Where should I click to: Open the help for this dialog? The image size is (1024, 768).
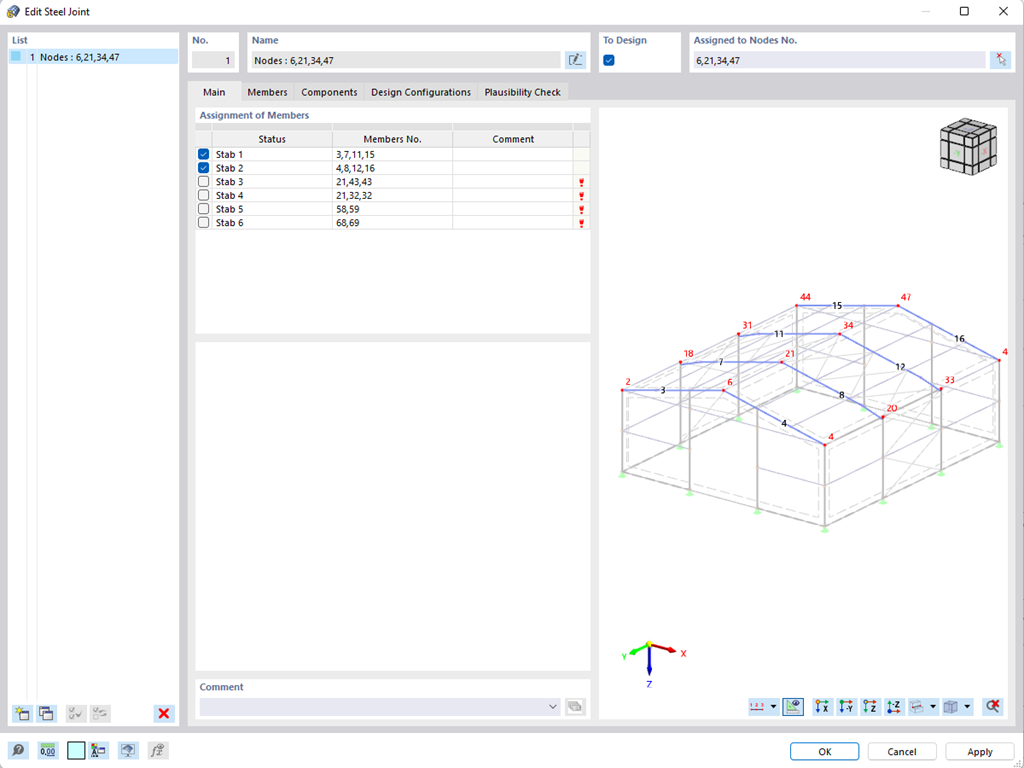(20, 750)
